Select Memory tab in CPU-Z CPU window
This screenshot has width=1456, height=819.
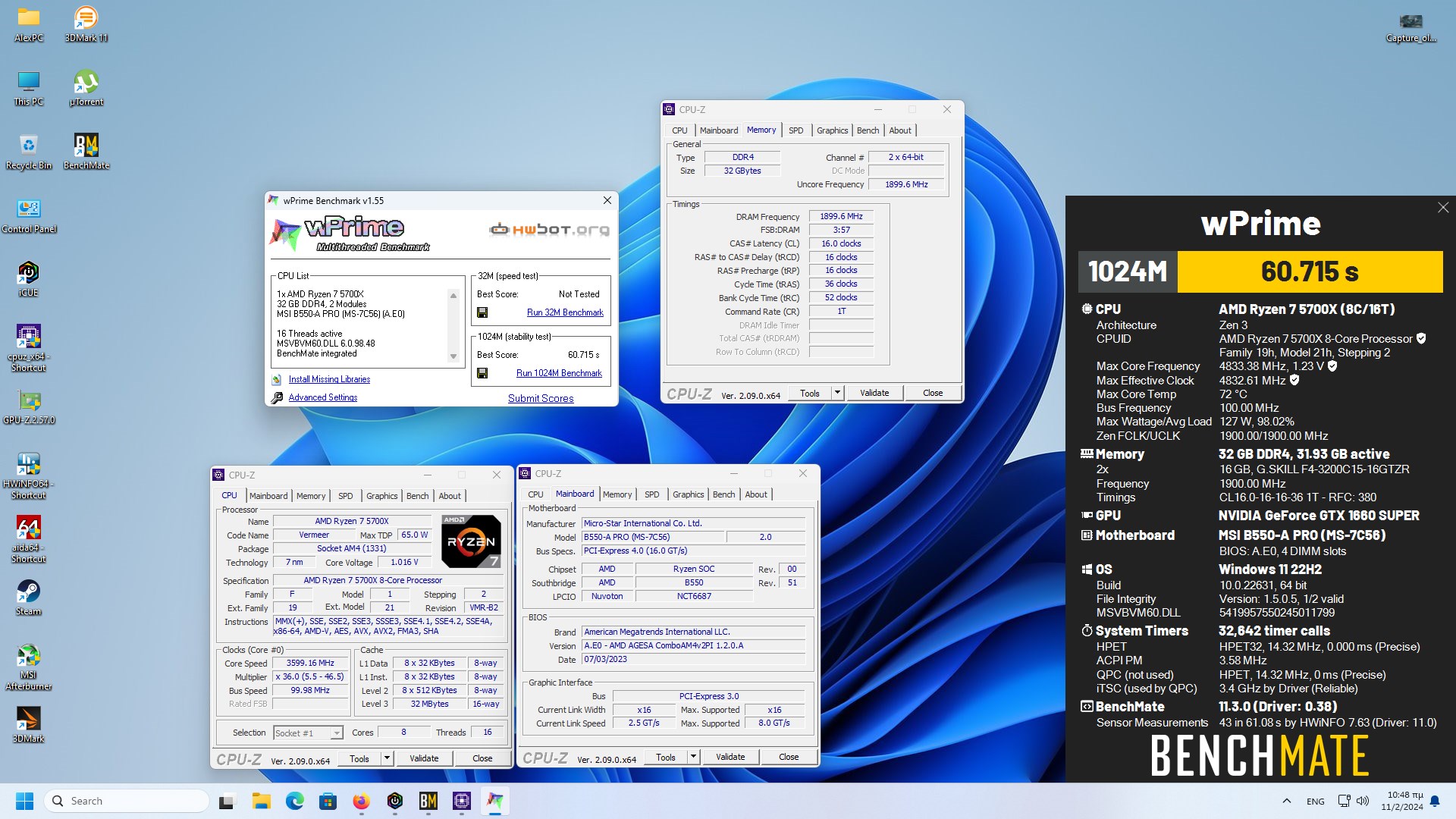point(311,496)
